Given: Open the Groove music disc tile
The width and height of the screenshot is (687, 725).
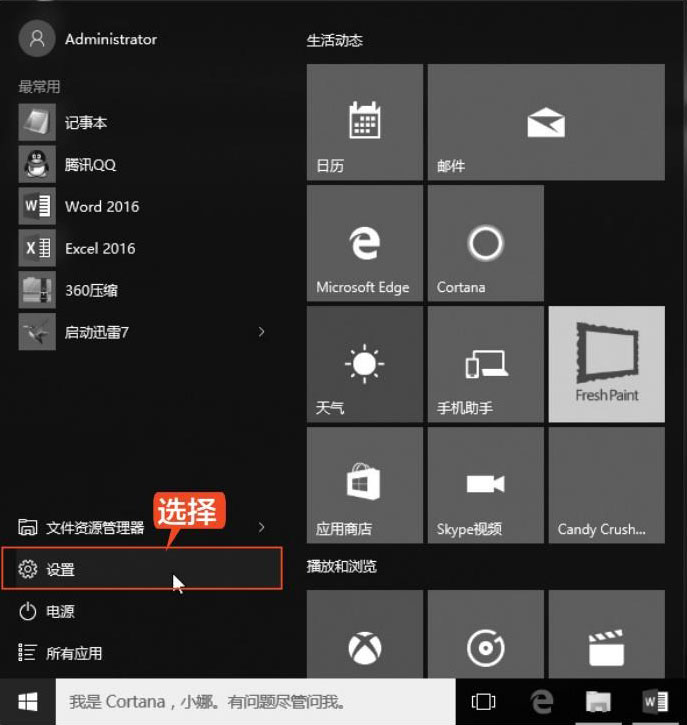Looking at the screenshot, I should [x=486, y=634].
